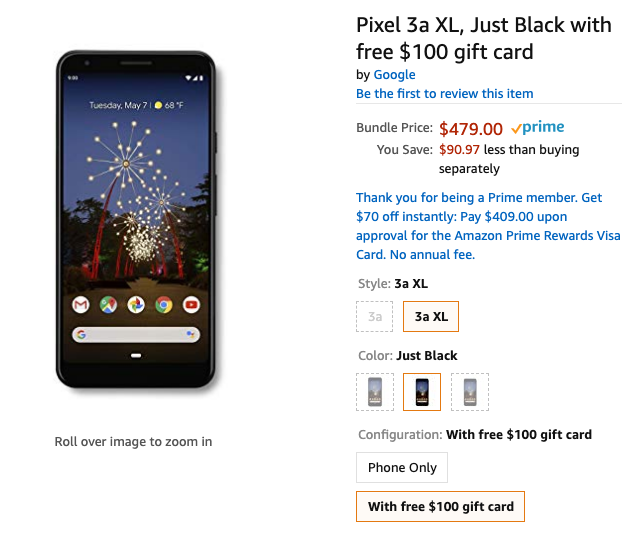Click the Prime logo beside the price

(537, 128)
